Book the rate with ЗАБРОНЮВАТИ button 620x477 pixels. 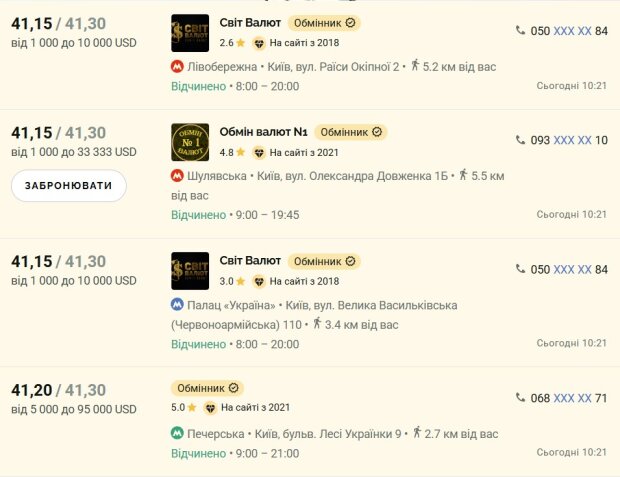coord(69,186)
